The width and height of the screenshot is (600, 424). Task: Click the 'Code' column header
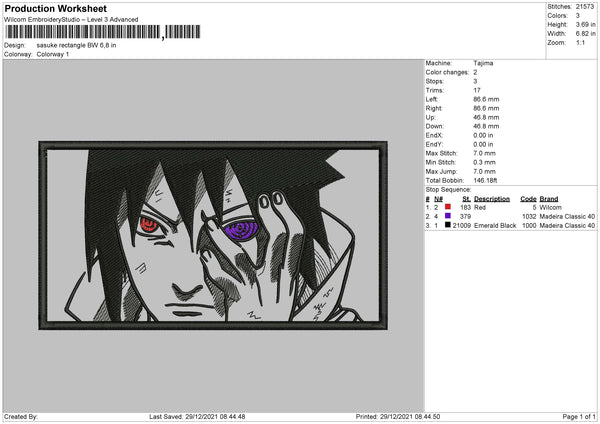click(x=528, y=199)
